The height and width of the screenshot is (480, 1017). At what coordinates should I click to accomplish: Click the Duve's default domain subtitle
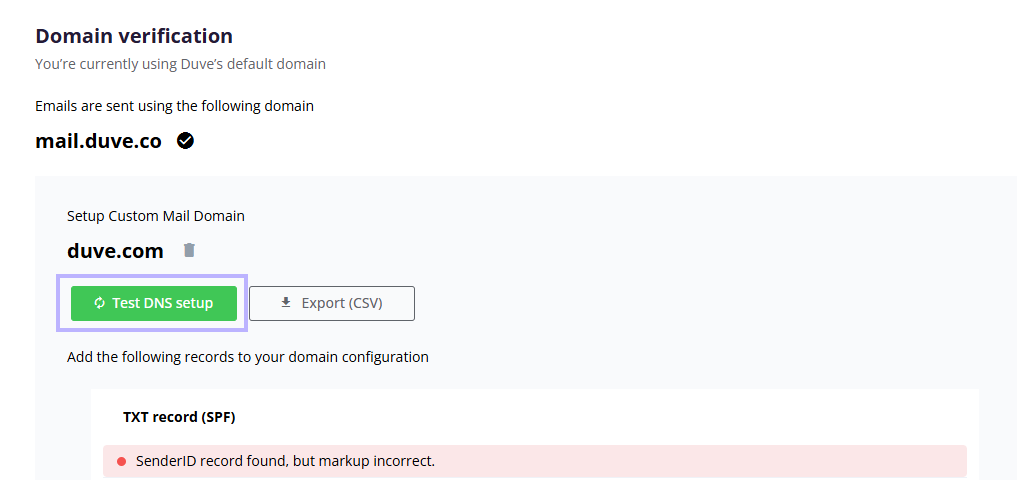[180, 64]
